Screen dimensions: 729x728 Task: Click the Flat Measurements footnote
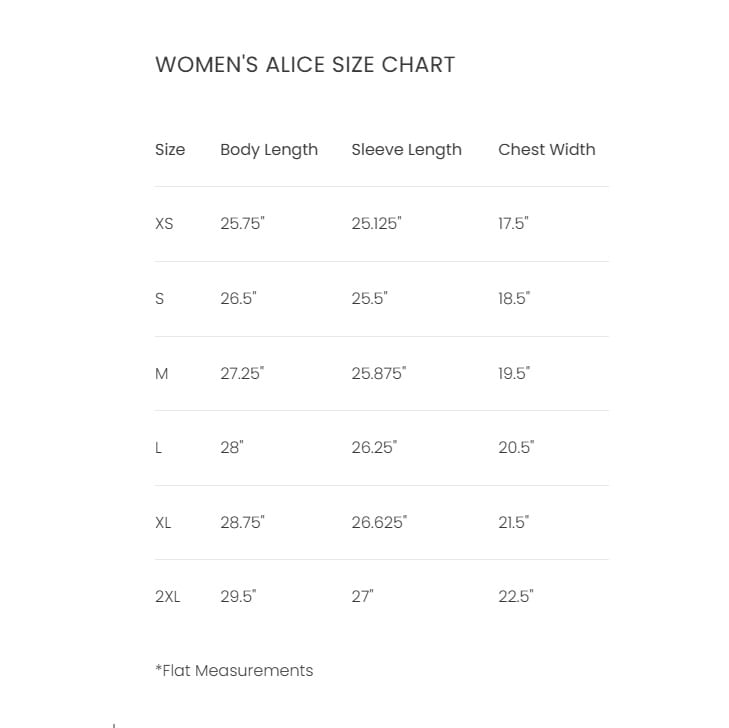pyautogui.click(x=234, y=671)
